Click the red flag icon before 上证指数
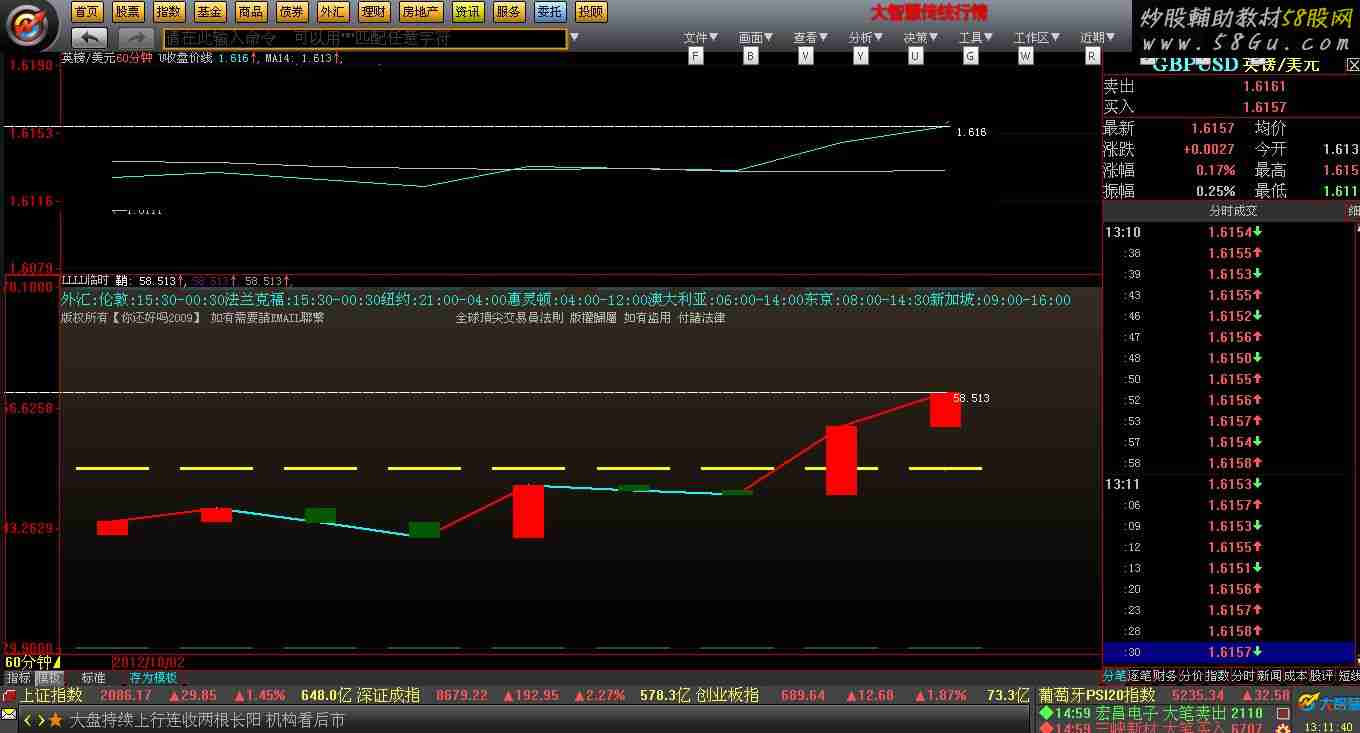 tap(9, 695)
